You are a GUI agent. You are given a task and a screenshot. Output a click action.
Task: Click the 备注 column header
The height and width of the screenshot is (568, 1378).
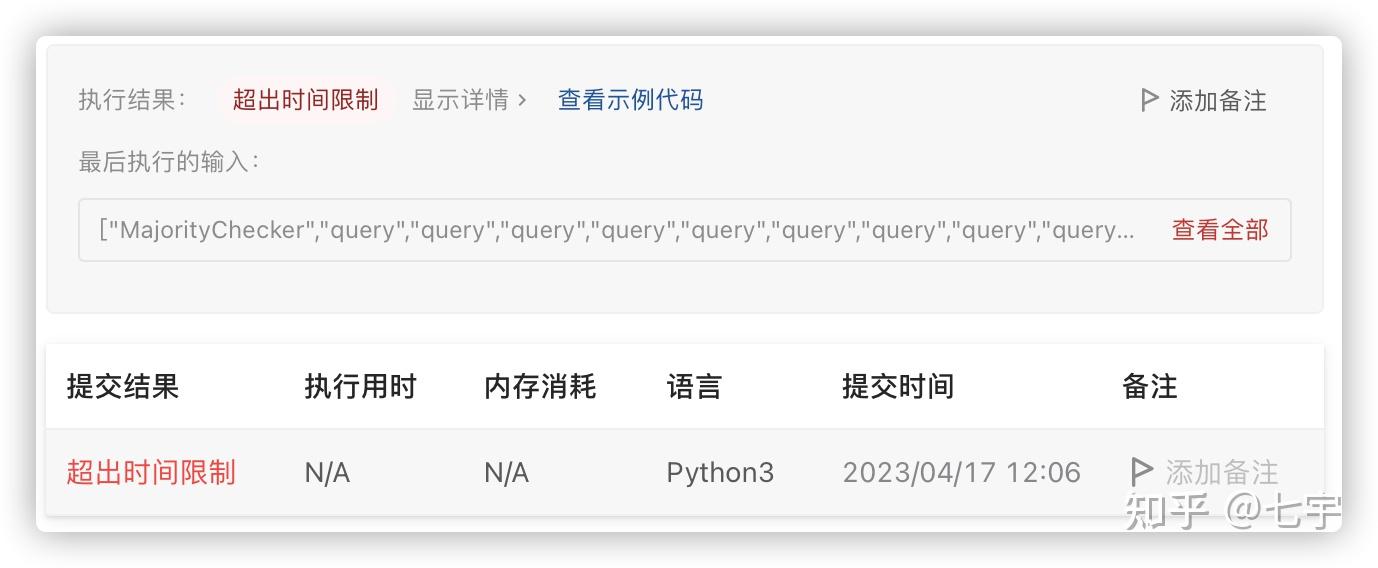point(1150,387)
